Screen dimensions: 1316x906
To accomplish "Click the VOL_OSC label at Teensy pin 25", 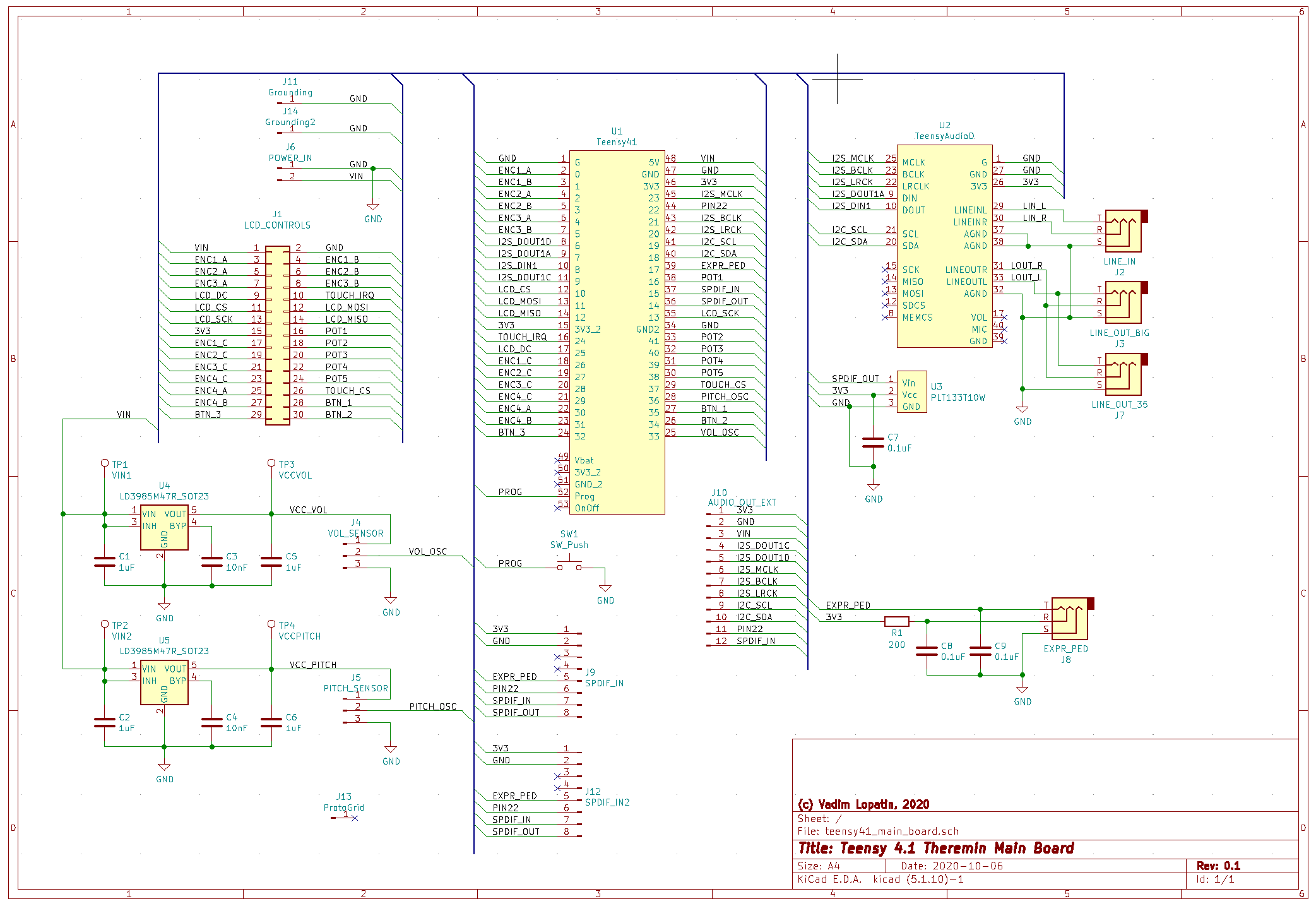I will (720, 432).
